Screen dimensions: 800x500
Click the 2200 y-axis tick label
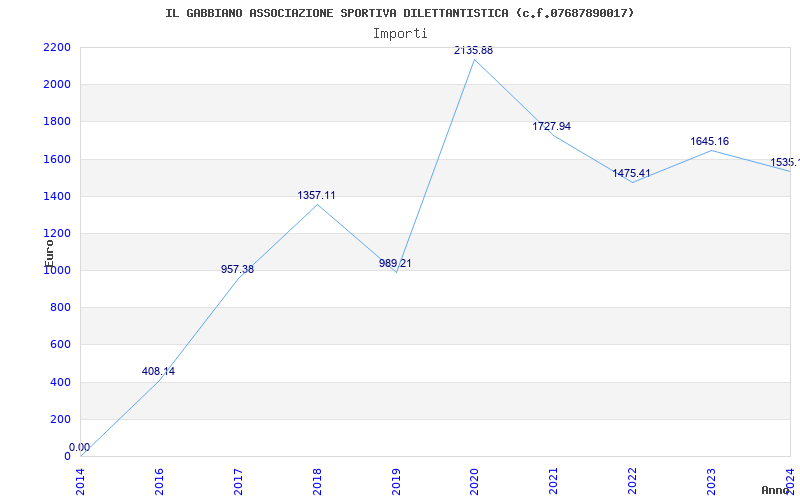57,47
